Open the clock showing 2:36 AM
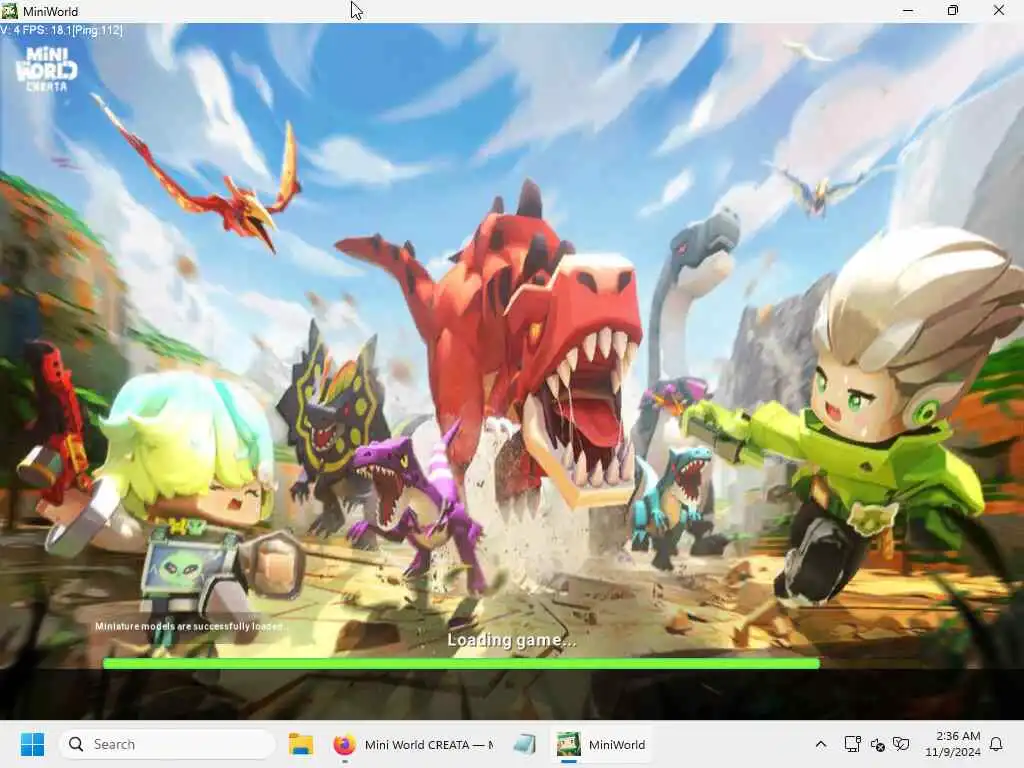1024x768 pixels. click(953, 744)
